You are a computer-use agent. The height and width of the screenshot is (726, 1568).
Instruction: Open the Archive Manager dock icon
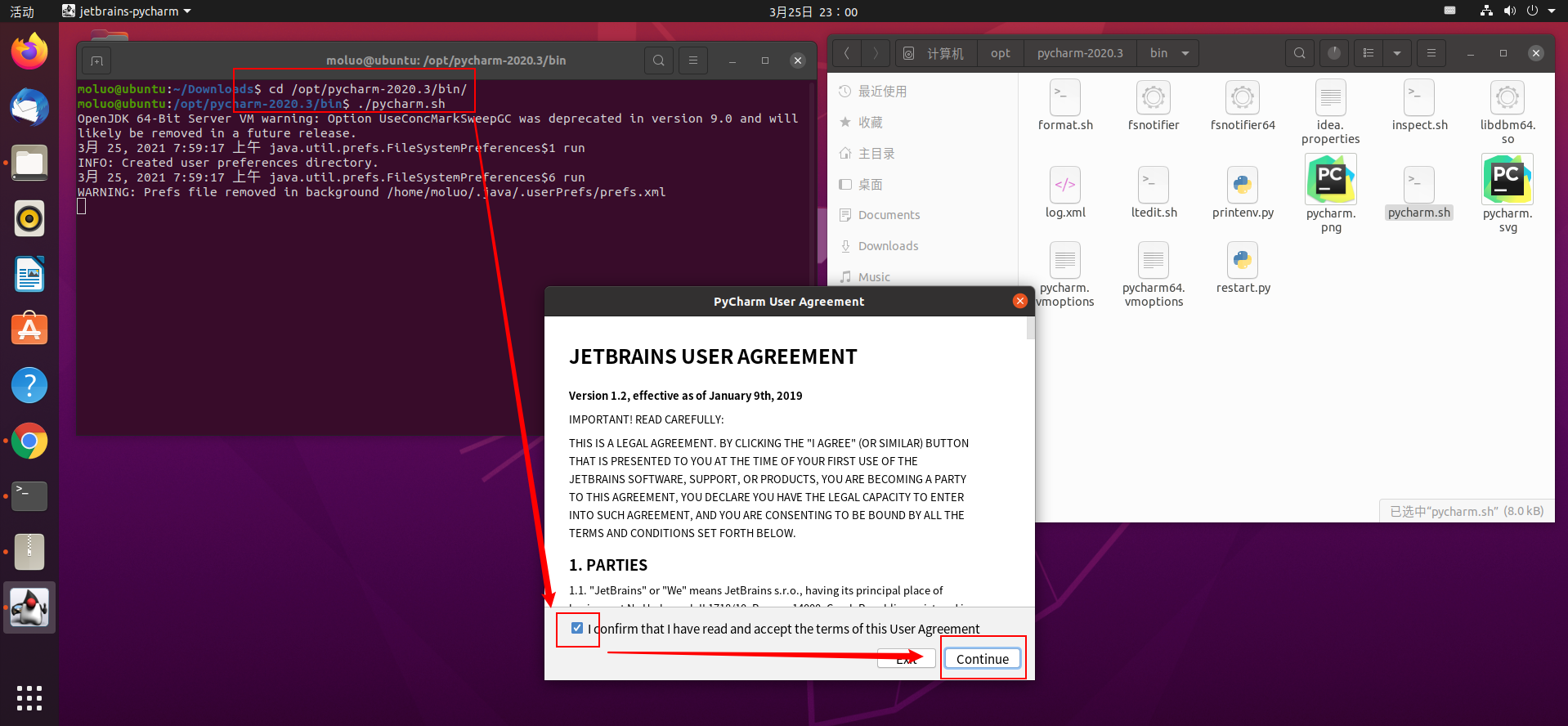tap(29, 552)
